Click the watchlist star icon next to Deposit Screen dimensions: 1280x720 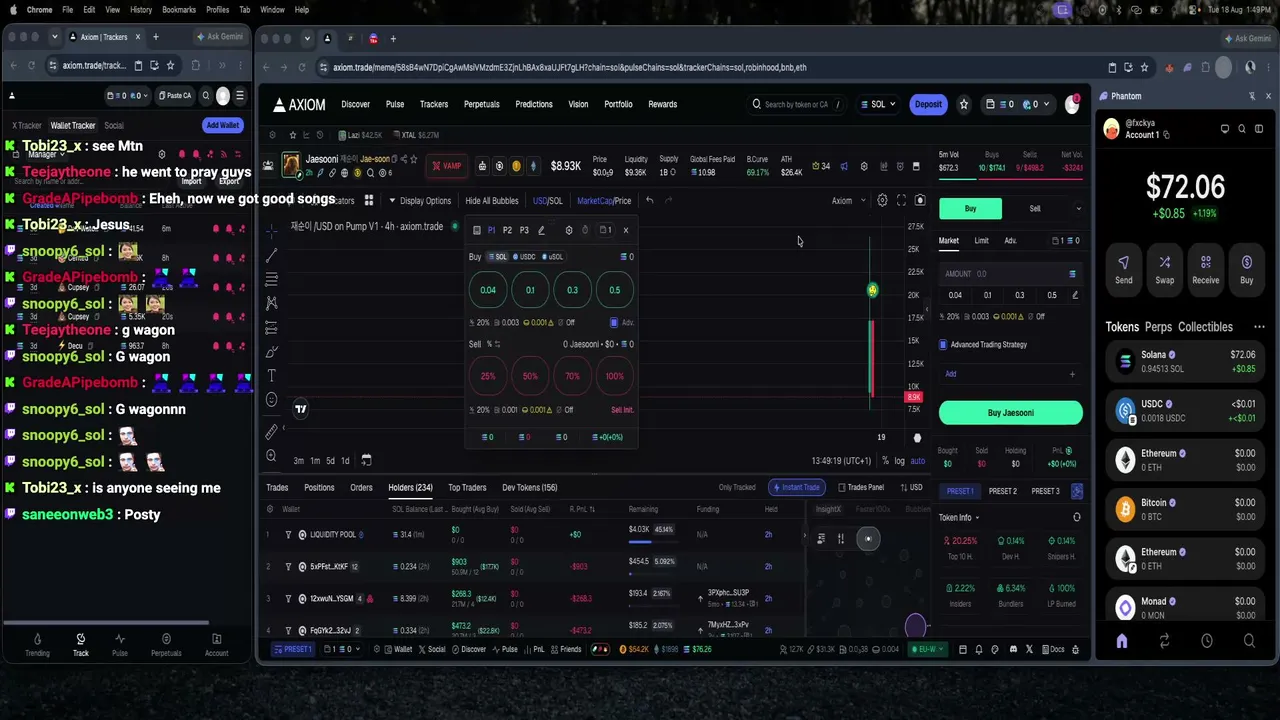pos(964,104)
